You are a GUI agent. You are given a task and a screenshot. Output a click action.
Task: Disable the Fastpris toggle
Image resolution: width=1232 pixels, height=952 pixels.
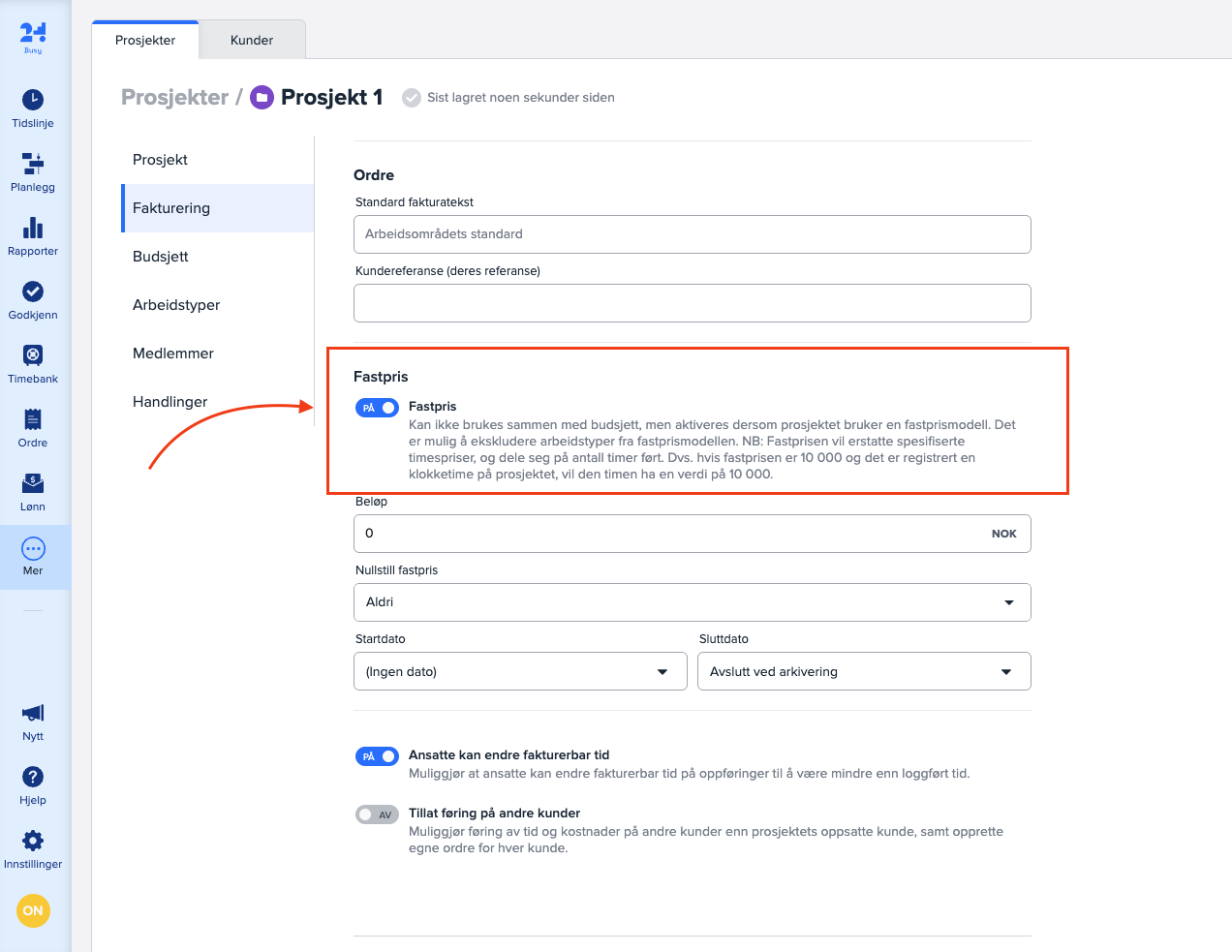pyautogui.click(x=377, y=408)
